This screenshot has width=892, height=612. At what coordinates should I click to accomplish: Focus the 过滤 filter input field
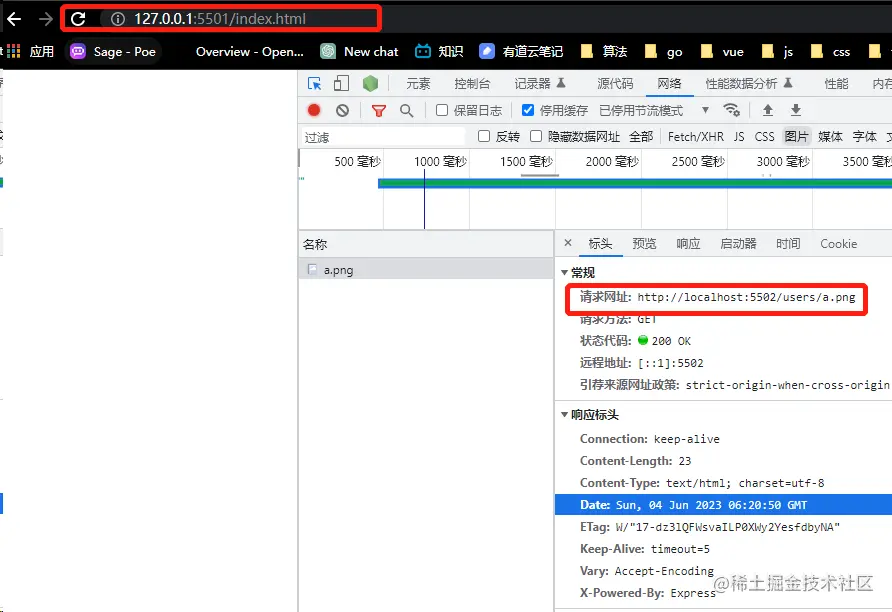[x=383, y=137]
